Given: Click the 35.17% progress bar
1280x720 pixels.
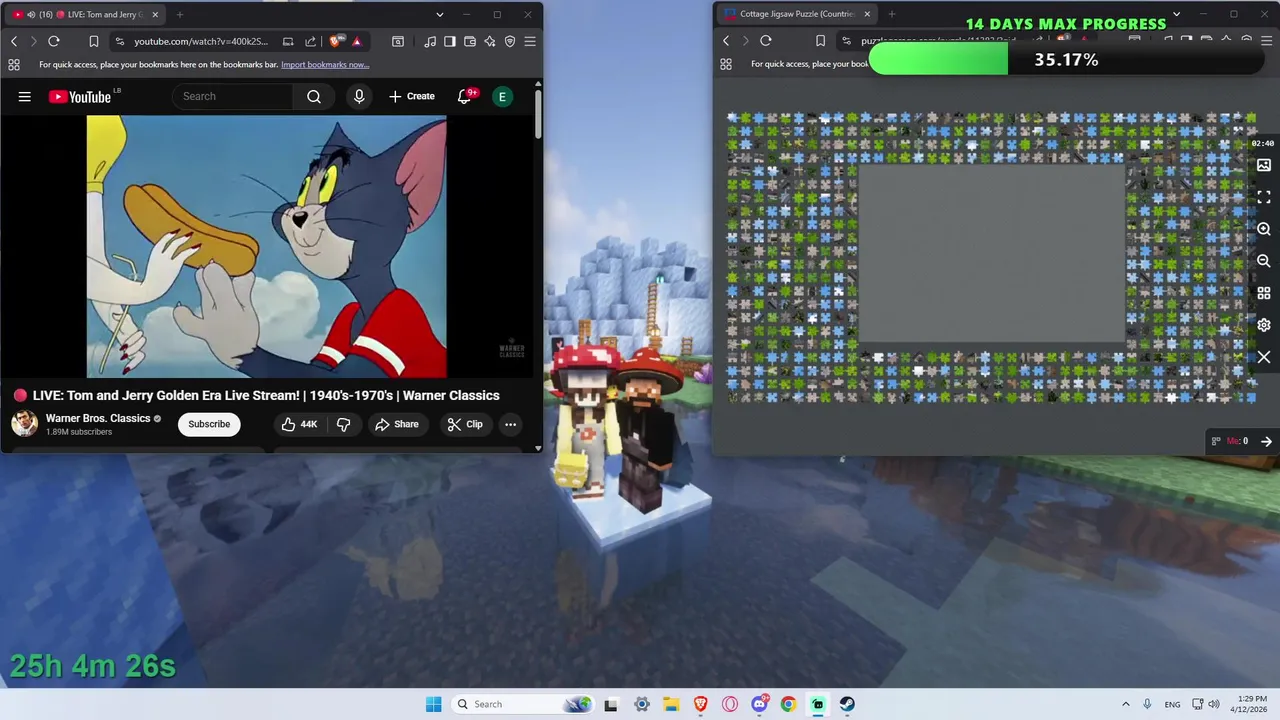Looking at the screenshot, I should (x=1066, y=60).
